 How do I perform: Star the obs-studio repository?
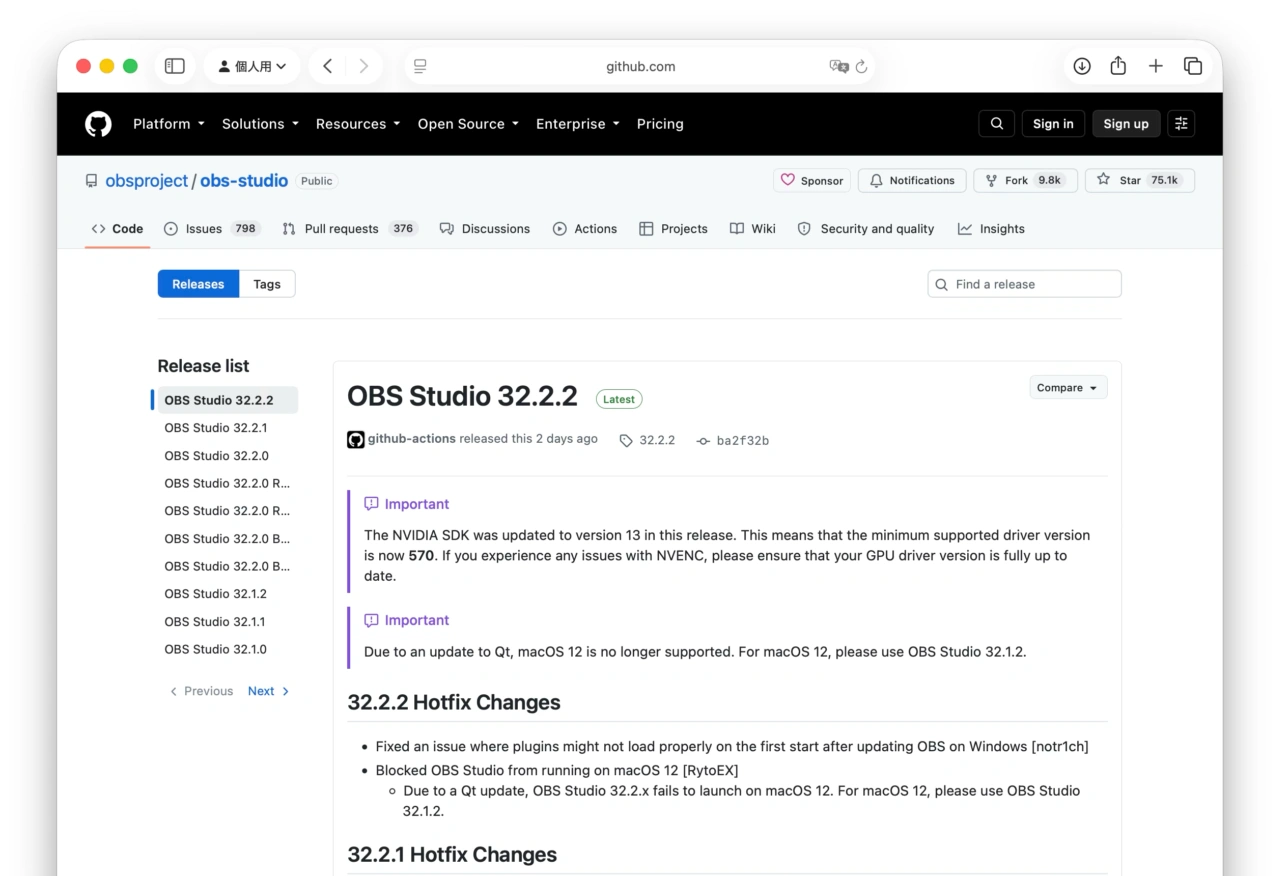pos(1140,181)
